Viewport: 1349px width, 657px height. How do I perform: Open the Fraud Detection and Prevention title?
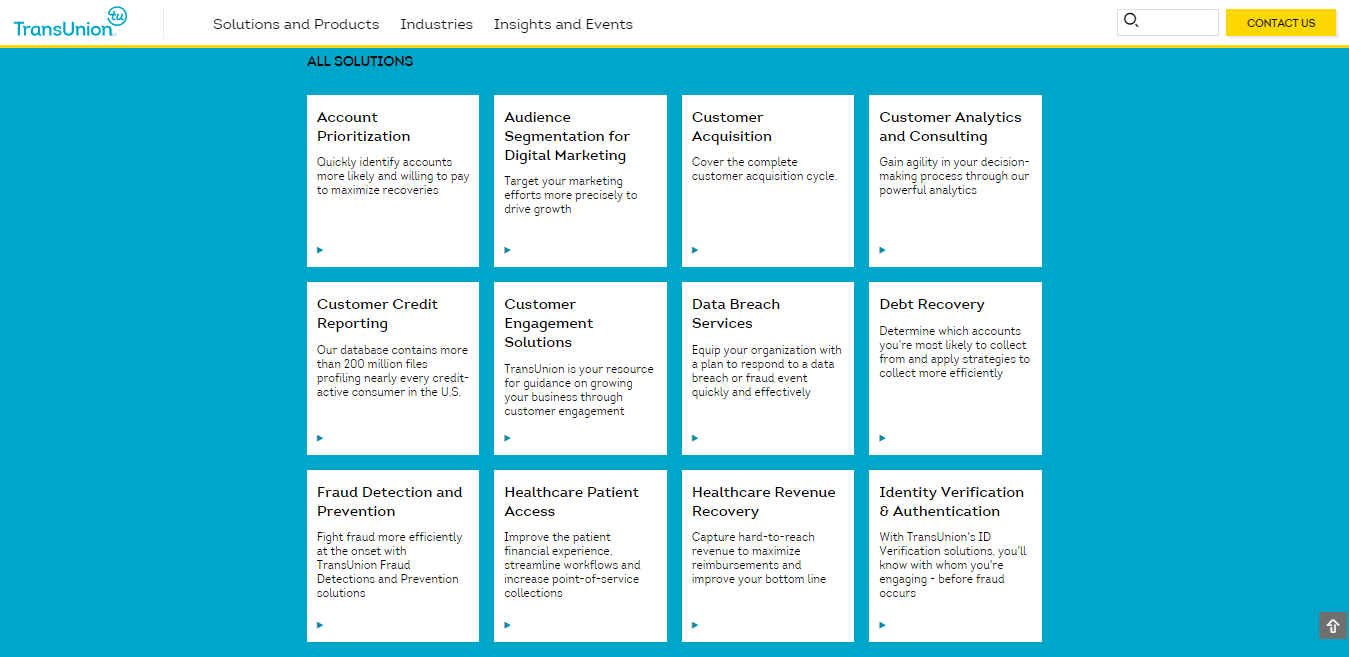(390, 502)
